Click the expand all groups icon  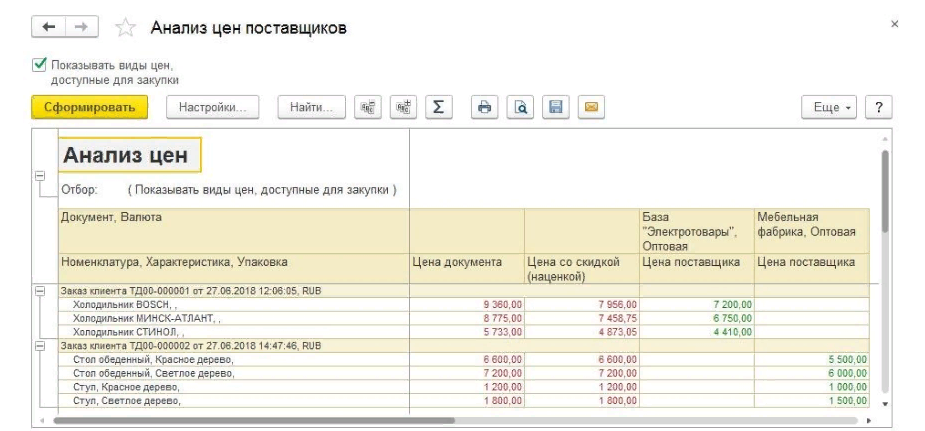click(x=403, y=107)
